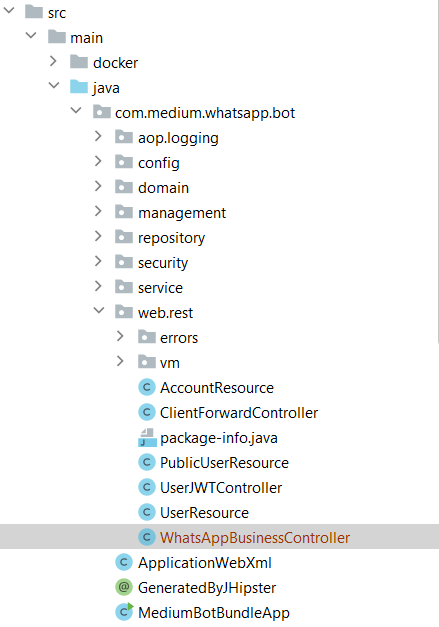
Task: Select ClientForwardController in the tree
Action: (x=239, y=413)
